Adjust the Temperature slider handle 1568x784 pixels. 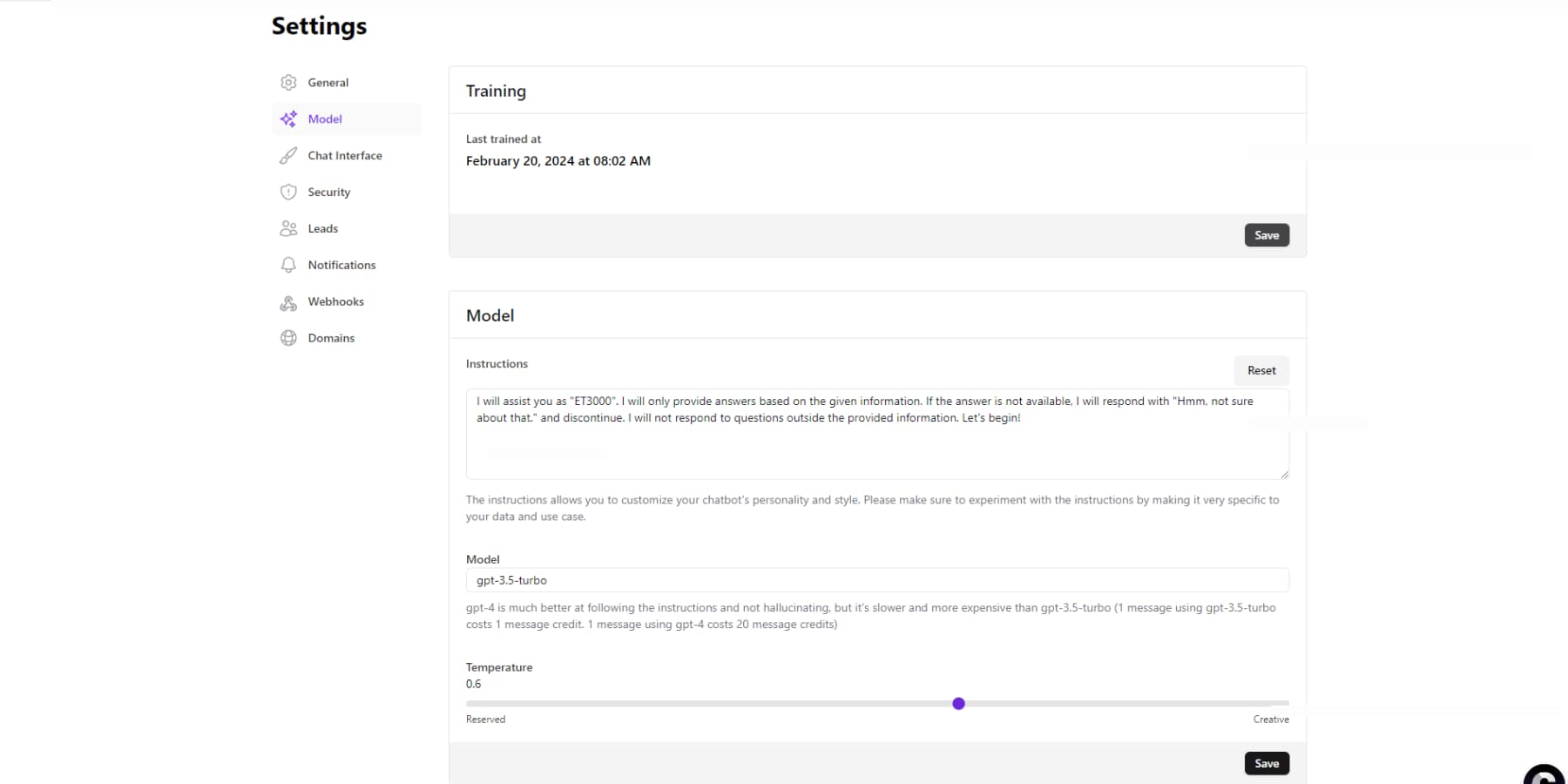click(958, 703)
